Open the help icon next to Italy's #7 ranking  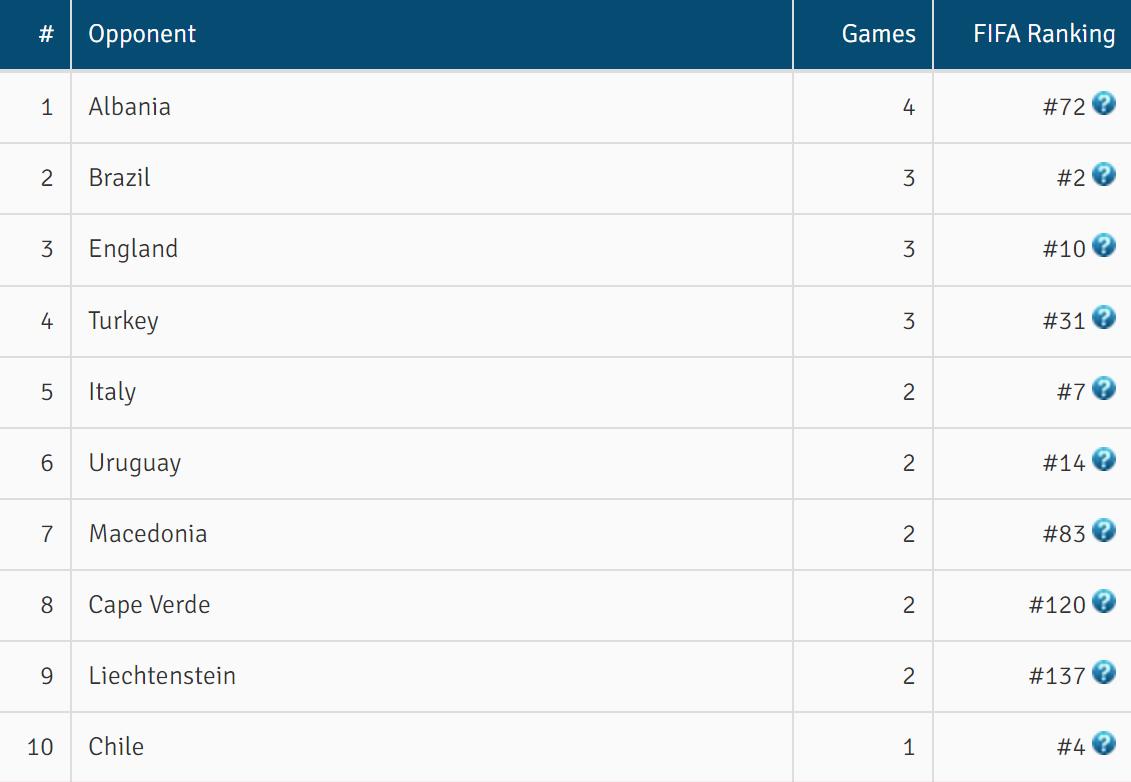click(x=1104, y=388)
